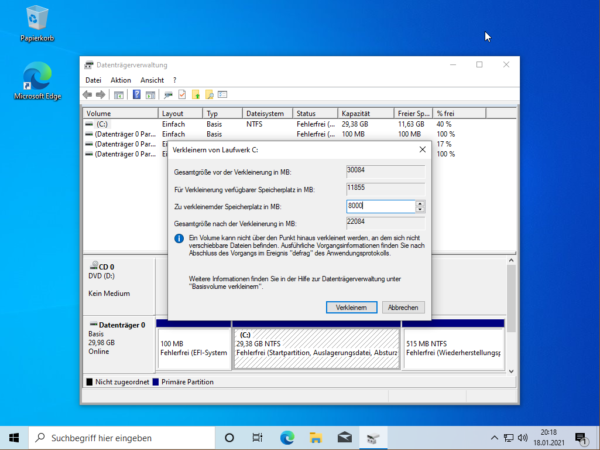Click the shrink amount input field
600x450 pixels.
(378, 206)
